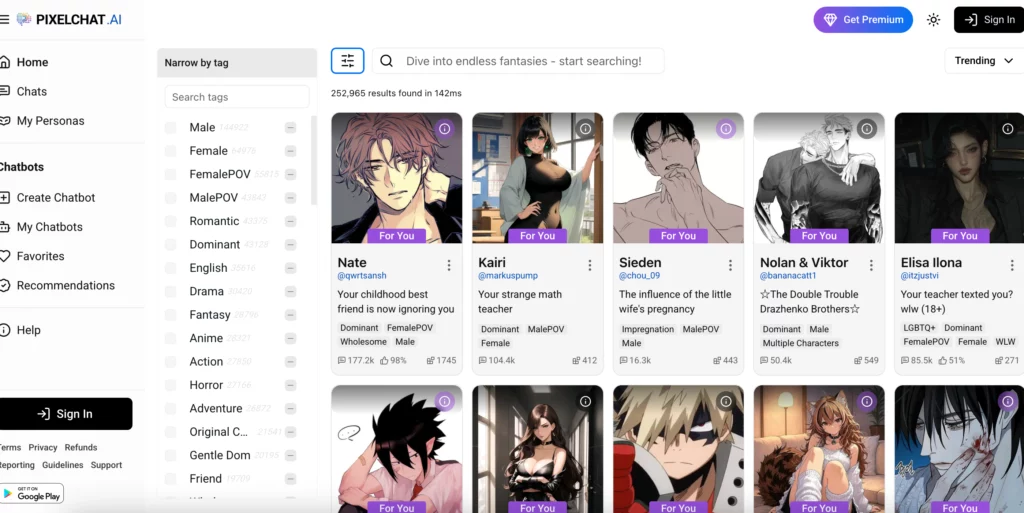Open three-dot menu for Kairi
This screenshot has width=1024, height=513.
pos(590,265)
